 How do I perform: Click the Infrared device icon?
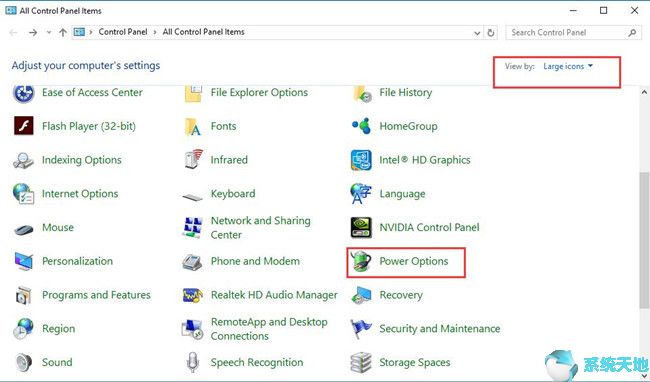tap(193, 160)
